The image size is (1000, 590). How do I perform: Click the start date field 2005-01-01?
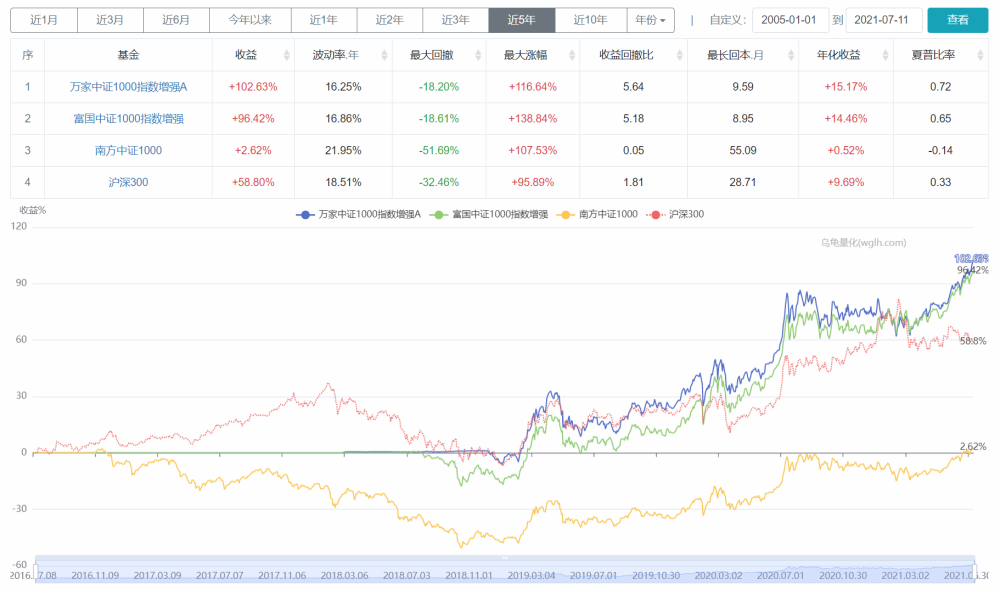(790, 20)
